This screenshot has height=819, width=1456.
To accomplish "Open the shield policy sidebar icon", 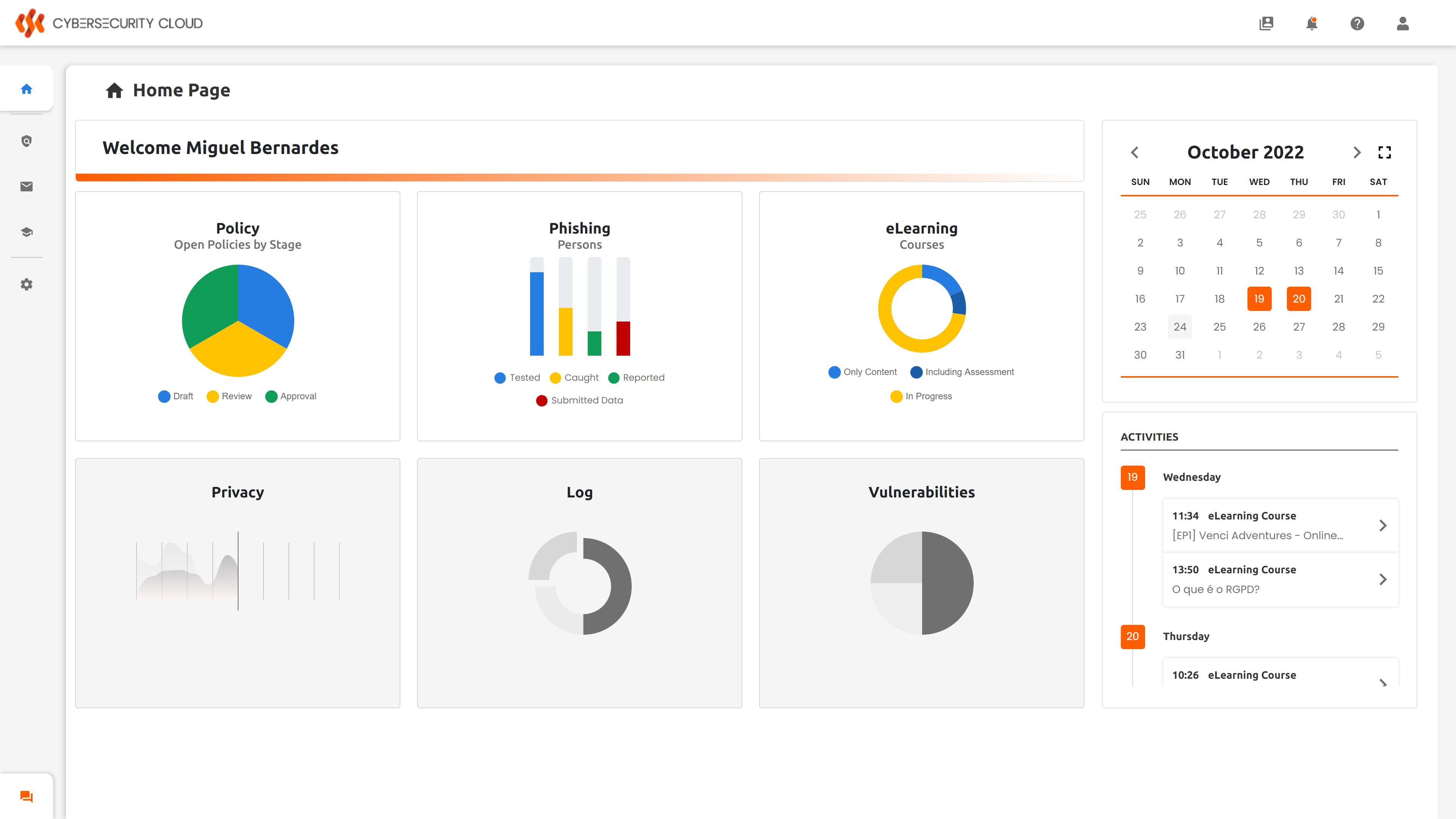I will click(x=27, y=141).
